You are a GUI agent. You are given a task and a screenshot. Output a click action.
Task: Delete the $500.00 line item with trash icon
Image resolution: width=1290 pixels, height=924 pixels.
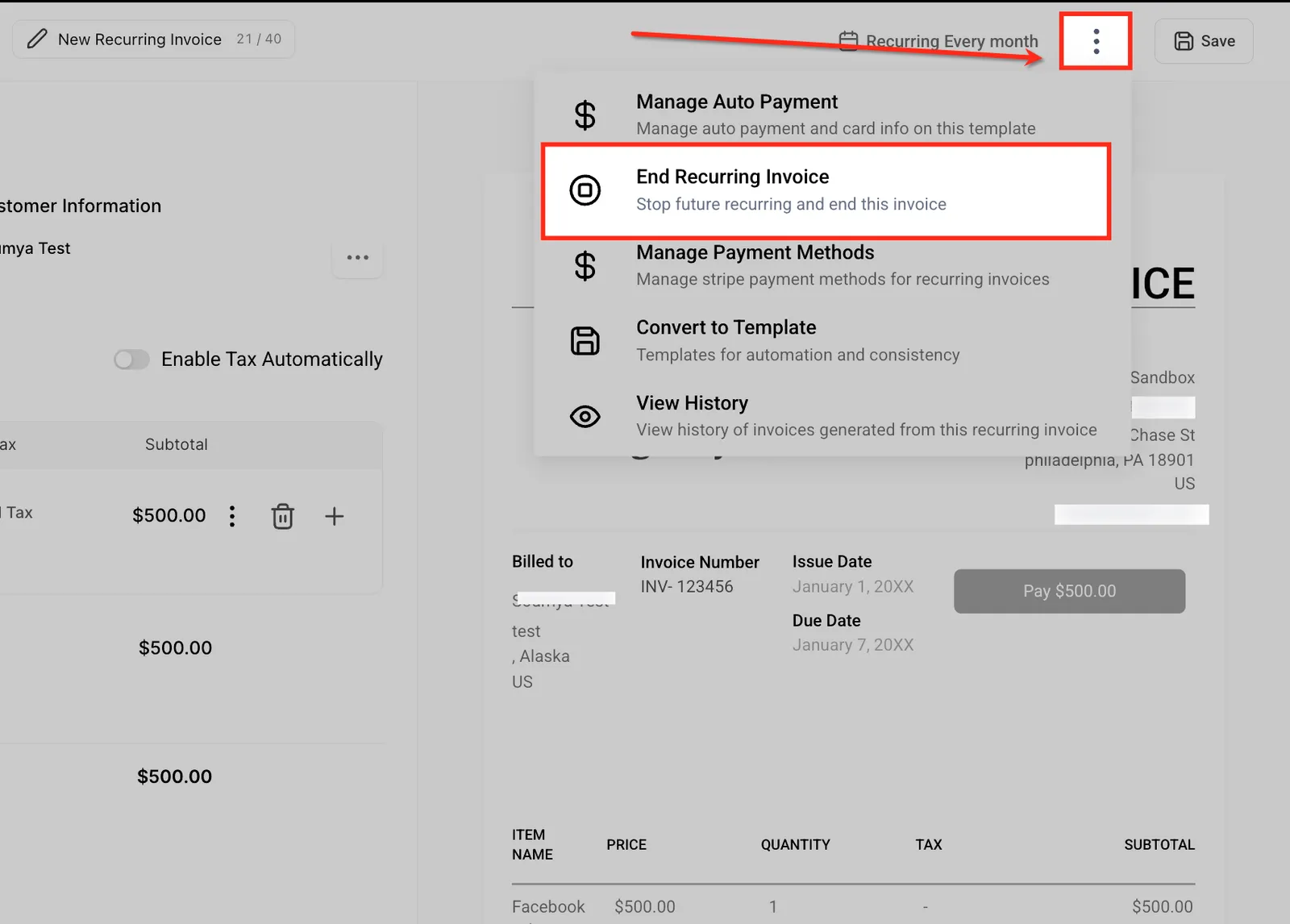[x=282, y=516]
